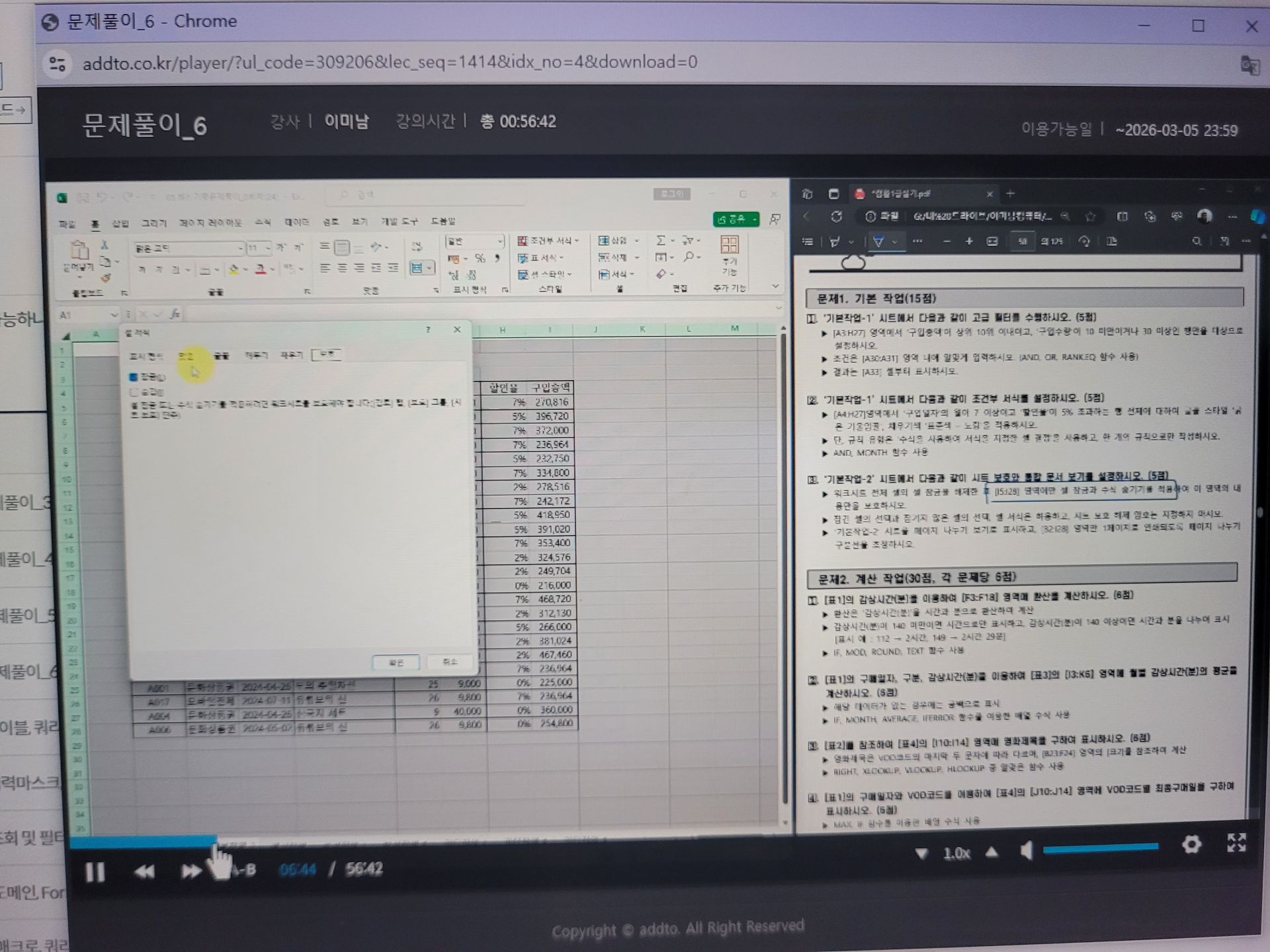Mute the player volume speaker icon
The width and height of the screenshot is (1270, 952).
tap(1026, 850)
